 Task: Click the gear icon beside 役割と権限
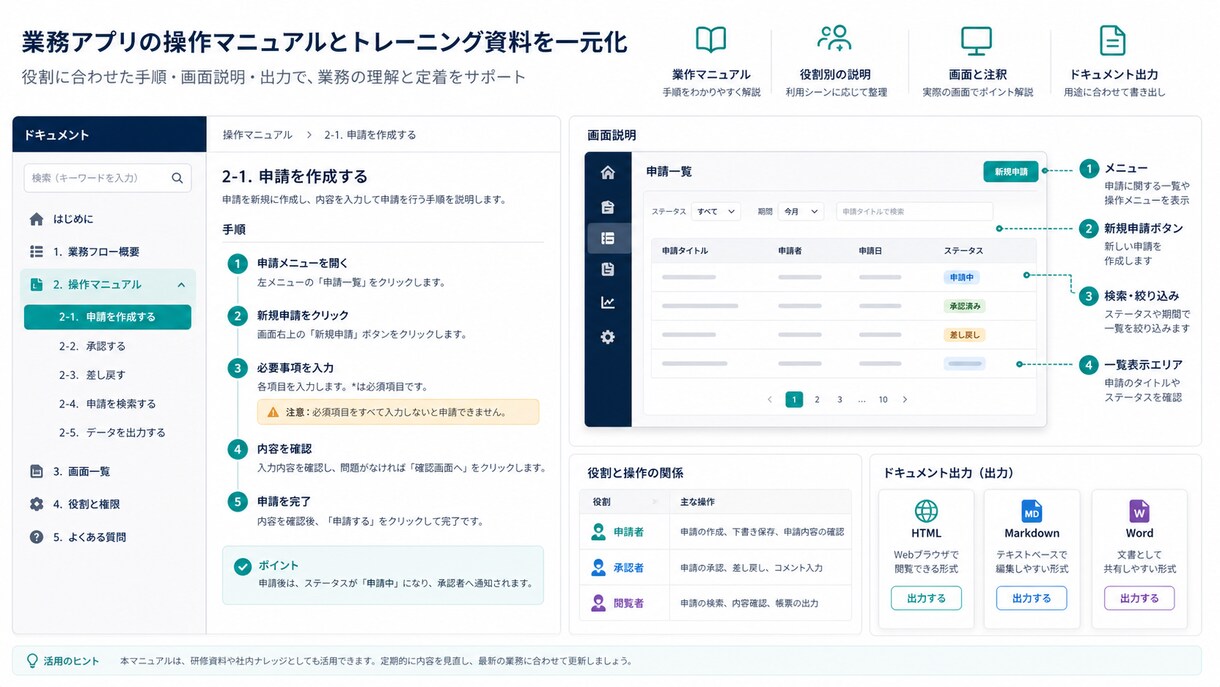coord(37,504)
